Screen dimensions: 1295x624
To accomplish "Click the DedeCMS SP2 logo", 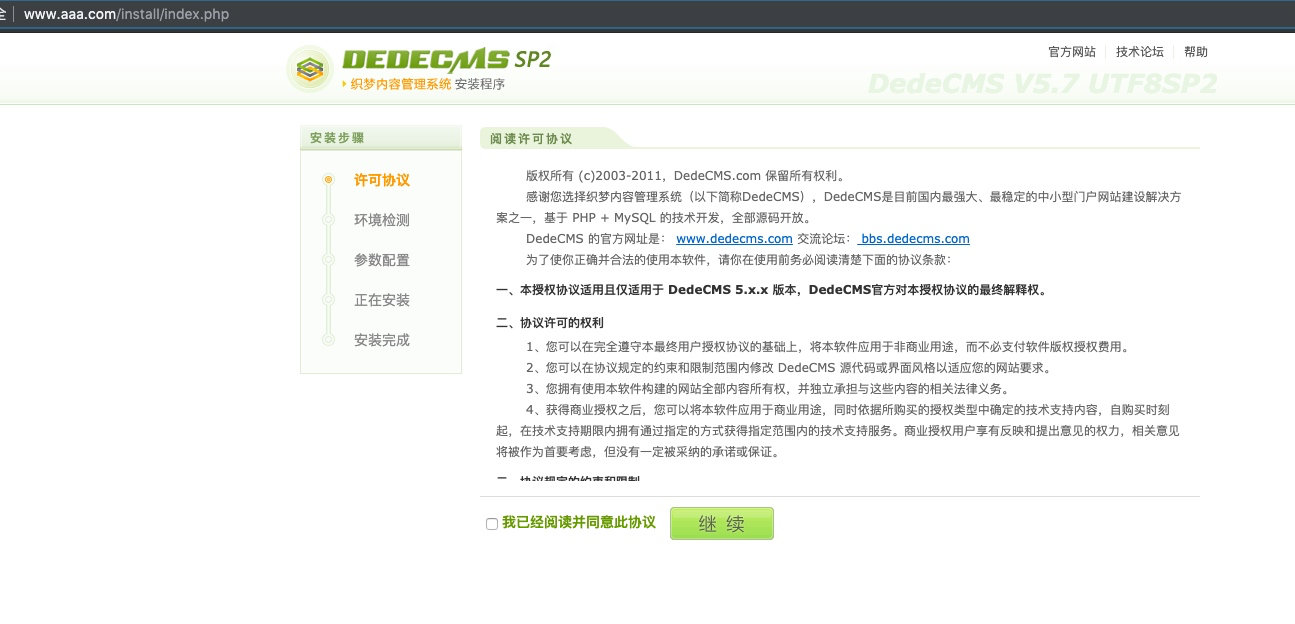I will (418, 68).
